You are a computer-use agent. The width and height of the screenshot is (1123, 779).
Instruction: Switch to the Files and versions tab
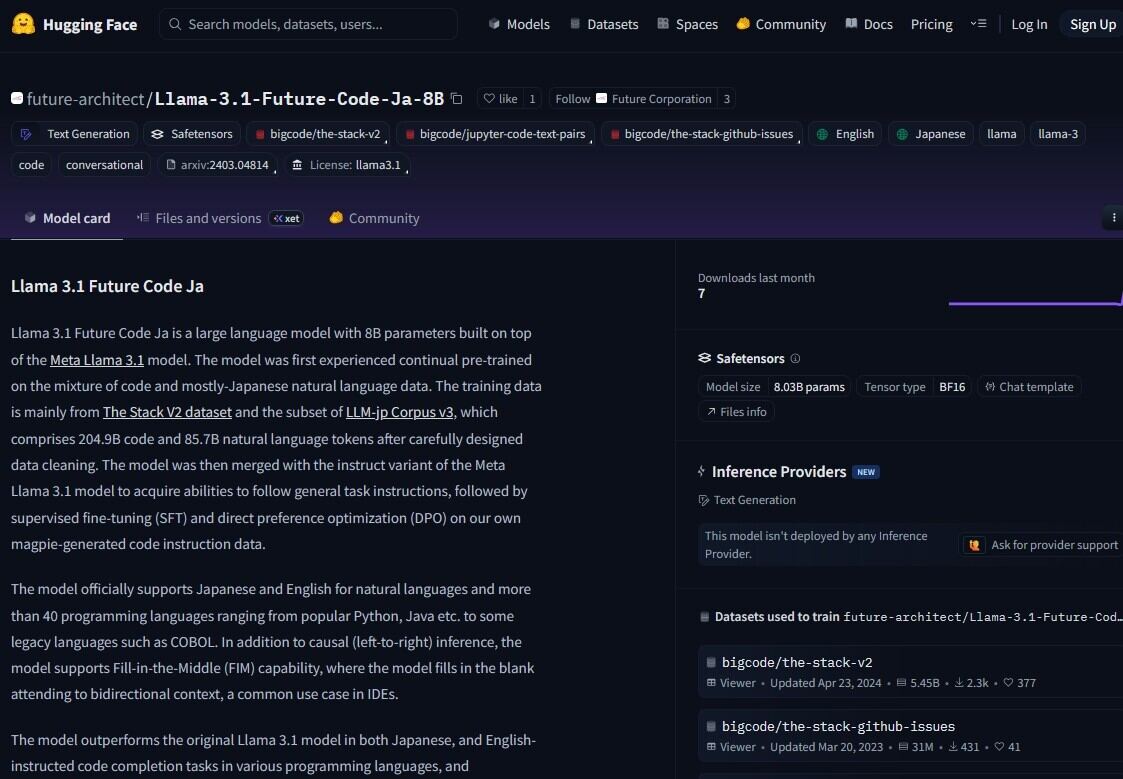point(220,218)
